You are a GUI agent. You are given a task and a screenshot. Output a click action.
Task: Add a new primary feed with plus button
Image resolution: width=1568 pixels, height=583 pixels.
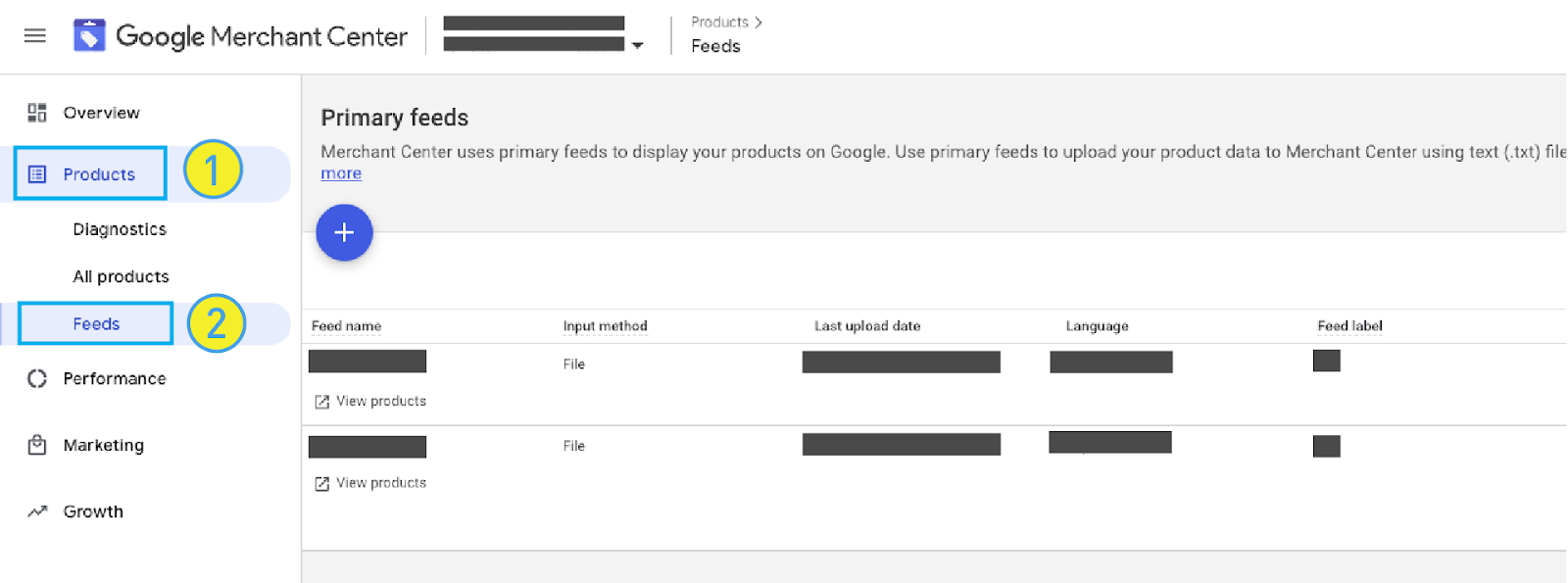[x=344, y=232]
